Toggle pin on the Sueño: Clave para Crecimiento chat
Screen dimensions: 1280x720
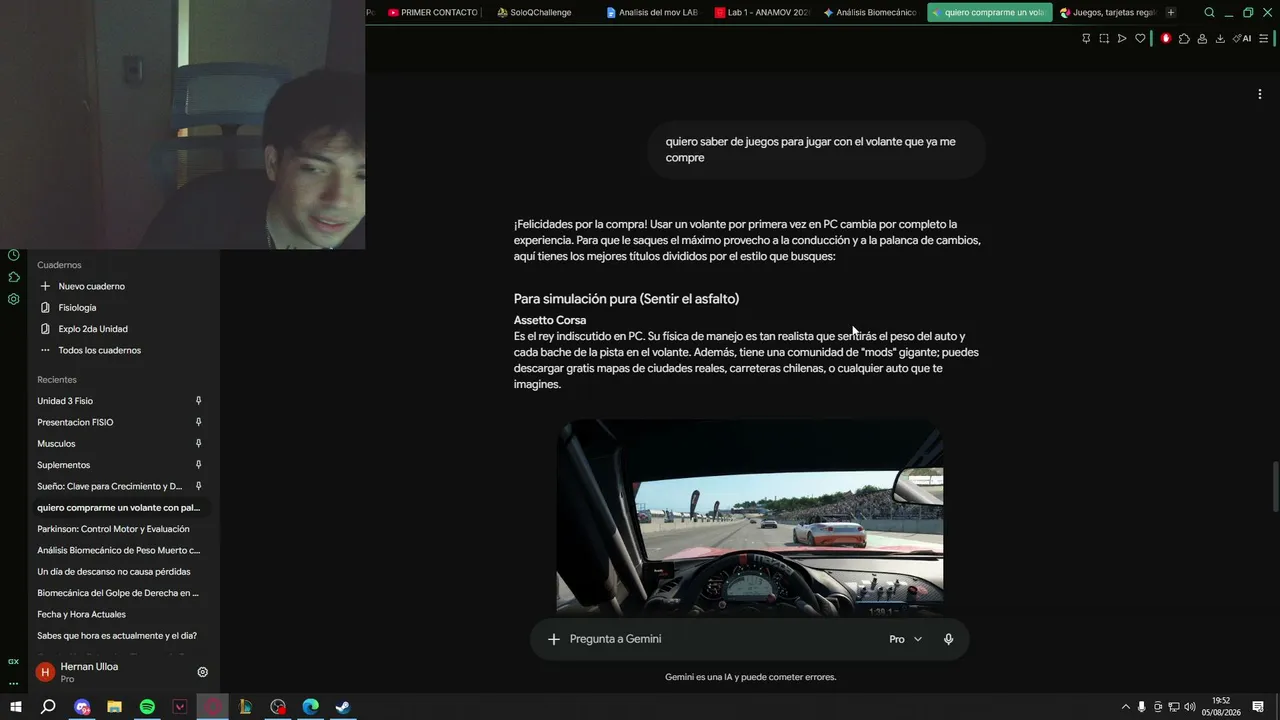[198, 486]
